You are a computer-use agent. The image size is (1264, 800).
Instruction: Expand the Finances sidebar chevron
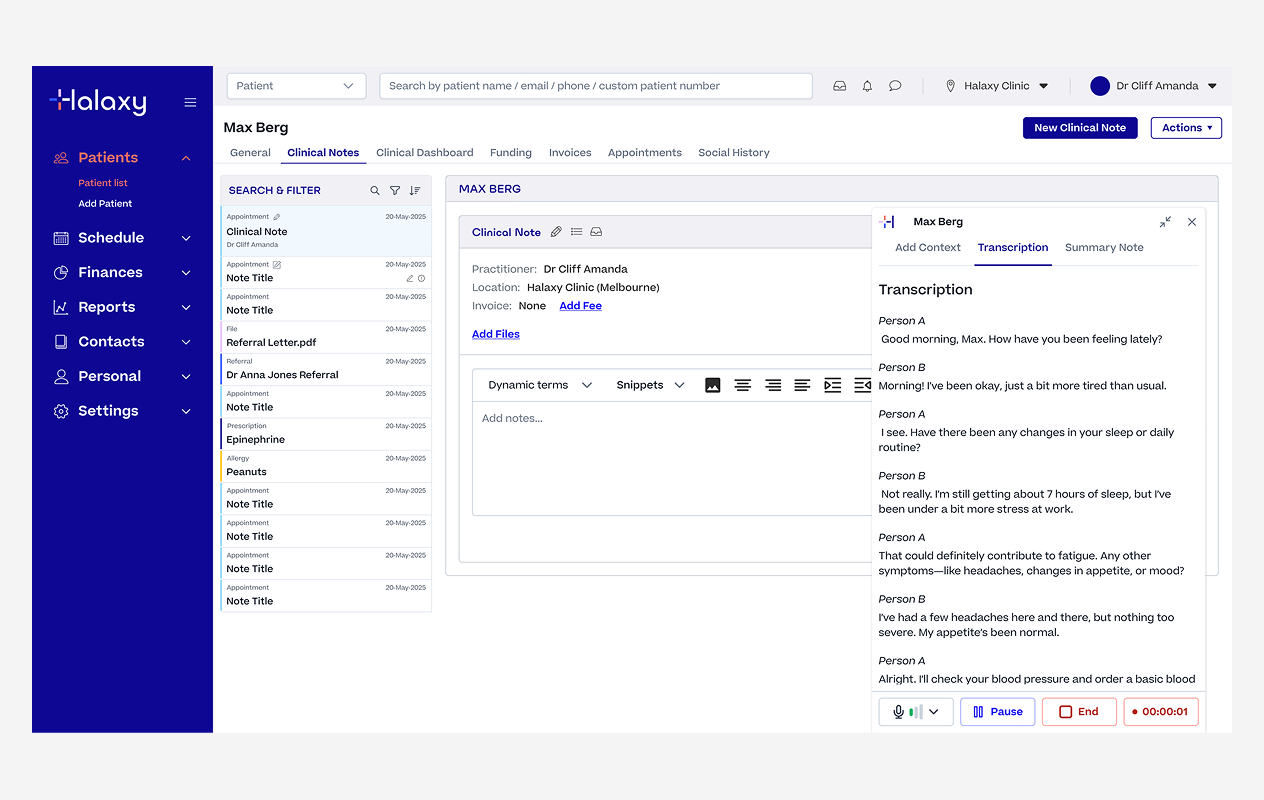click(x=186, y=273)
